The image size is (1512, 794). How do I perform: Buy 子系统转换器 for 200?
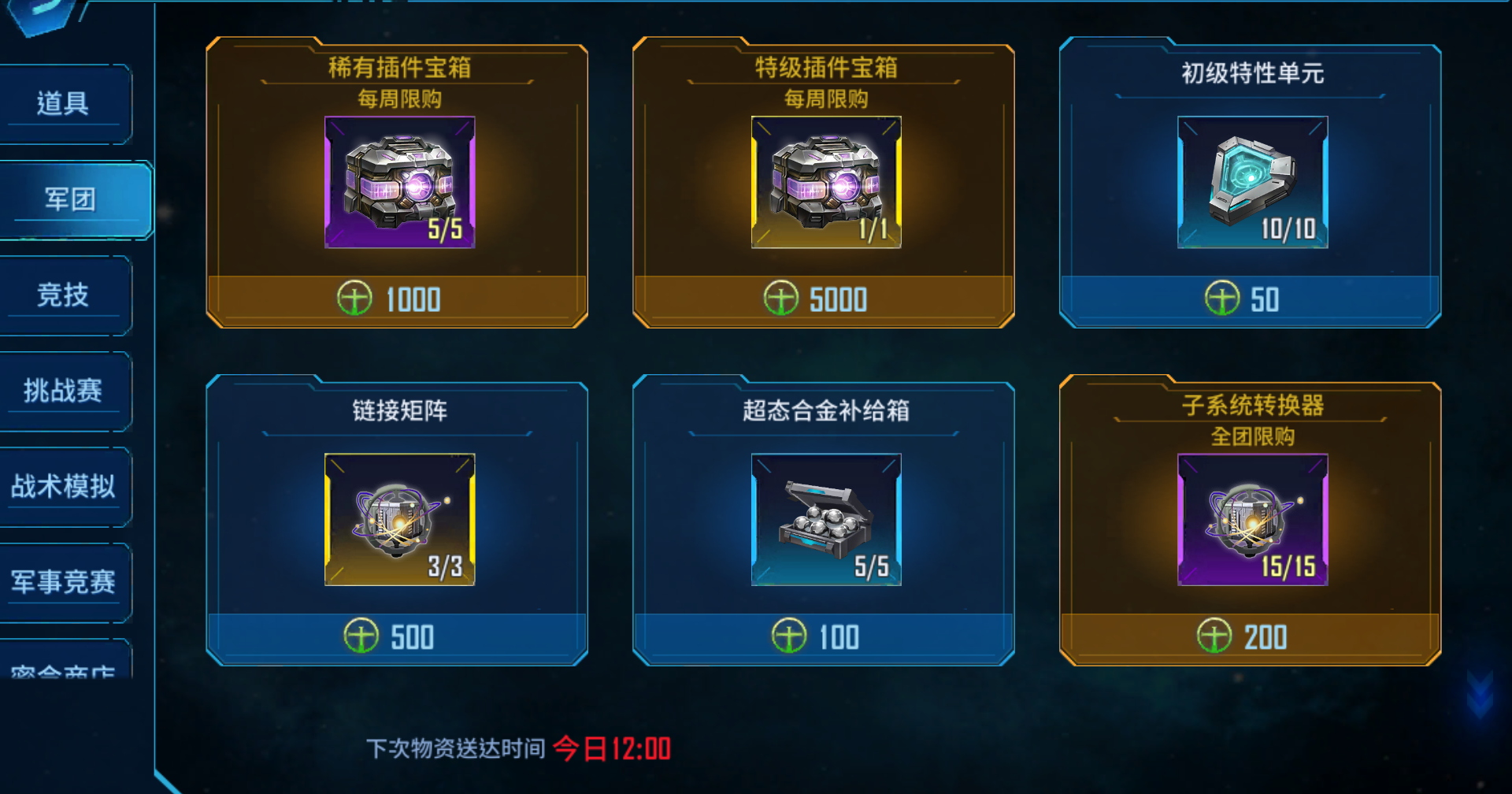[x=1251, y=636]
